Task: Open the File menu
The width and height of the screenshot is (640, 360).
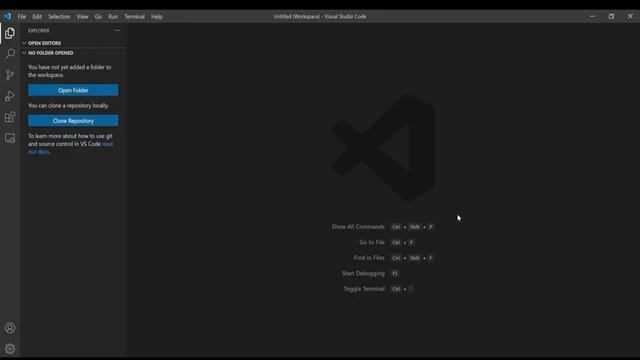Action: 22,17
